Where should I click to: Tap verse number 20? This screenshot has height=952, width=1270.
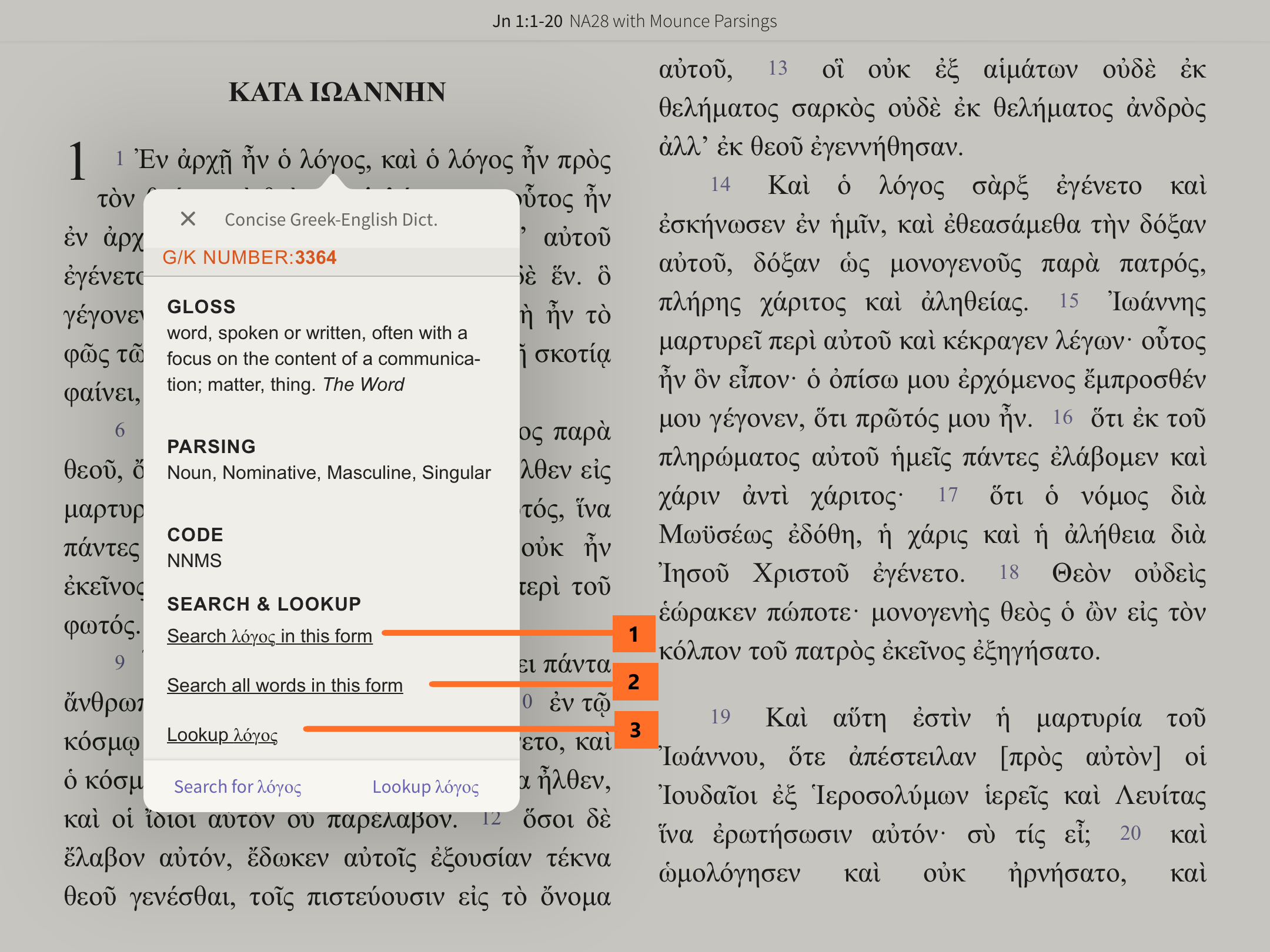(1130, 833)
